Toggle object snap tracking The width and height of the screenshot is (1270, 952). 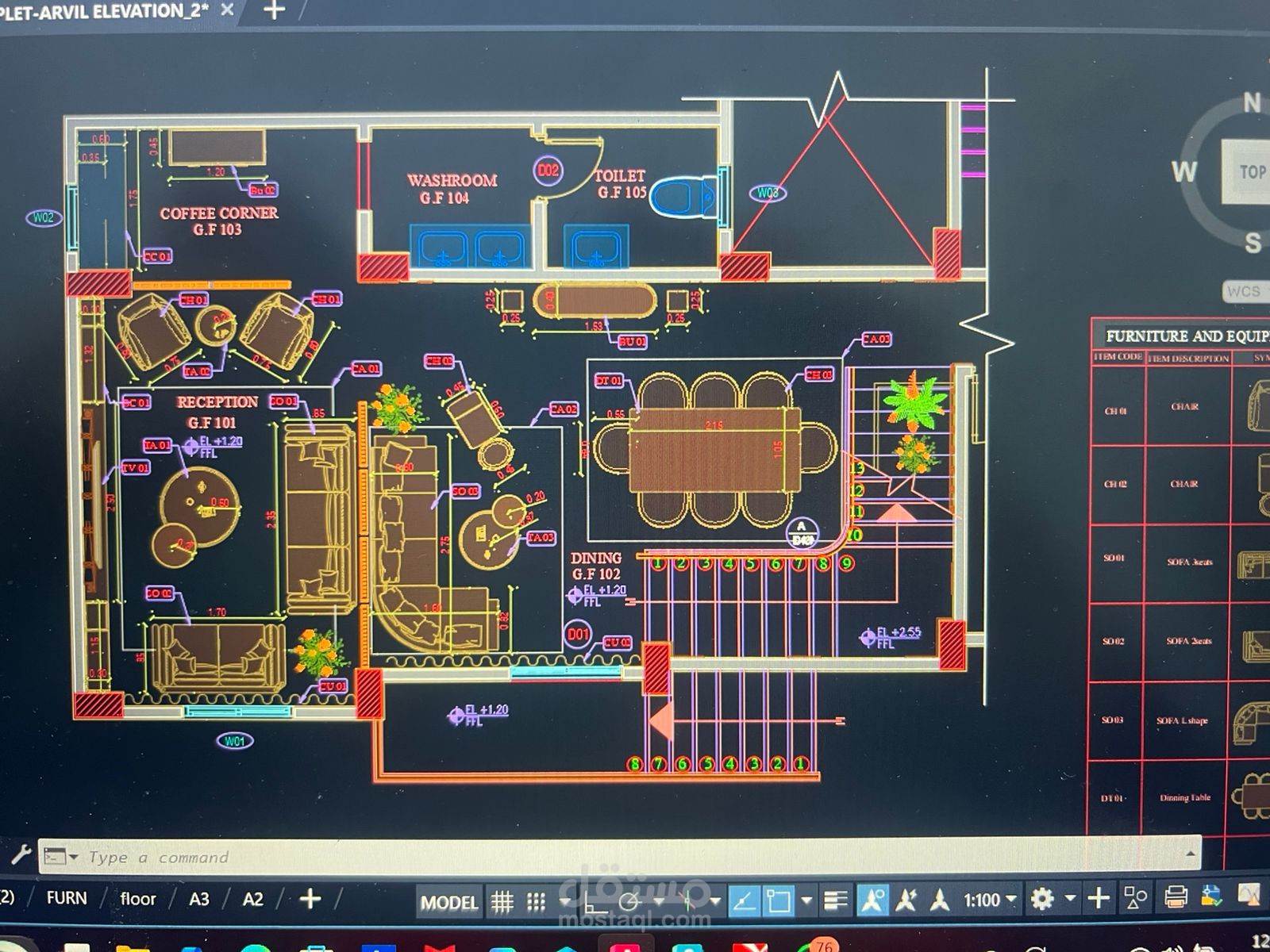coord(744,900)
